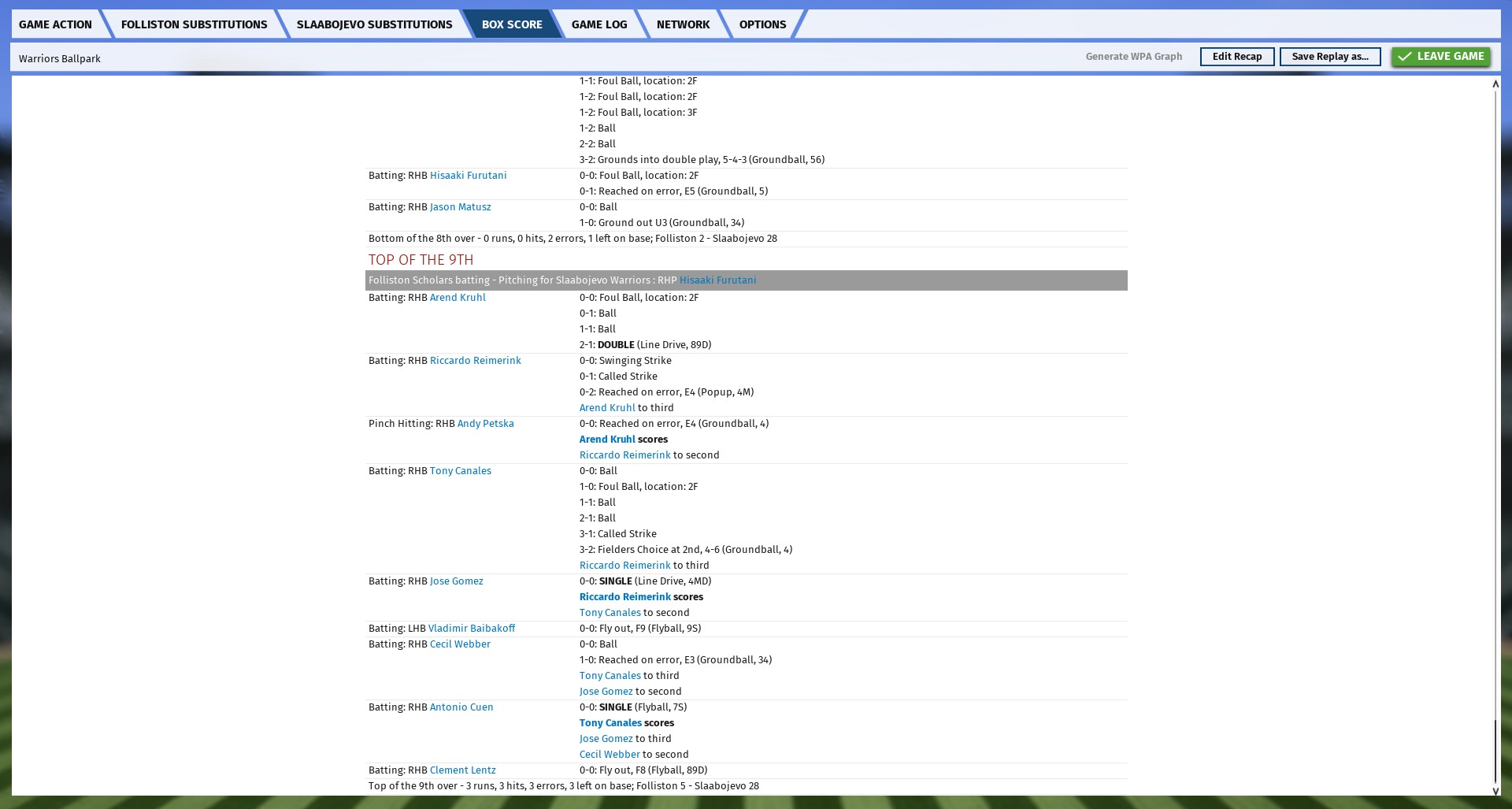Open Jose Gomez batting player link
Image resolution: width=1512 pixels, height=809 pixels.
tap(456, 581)
